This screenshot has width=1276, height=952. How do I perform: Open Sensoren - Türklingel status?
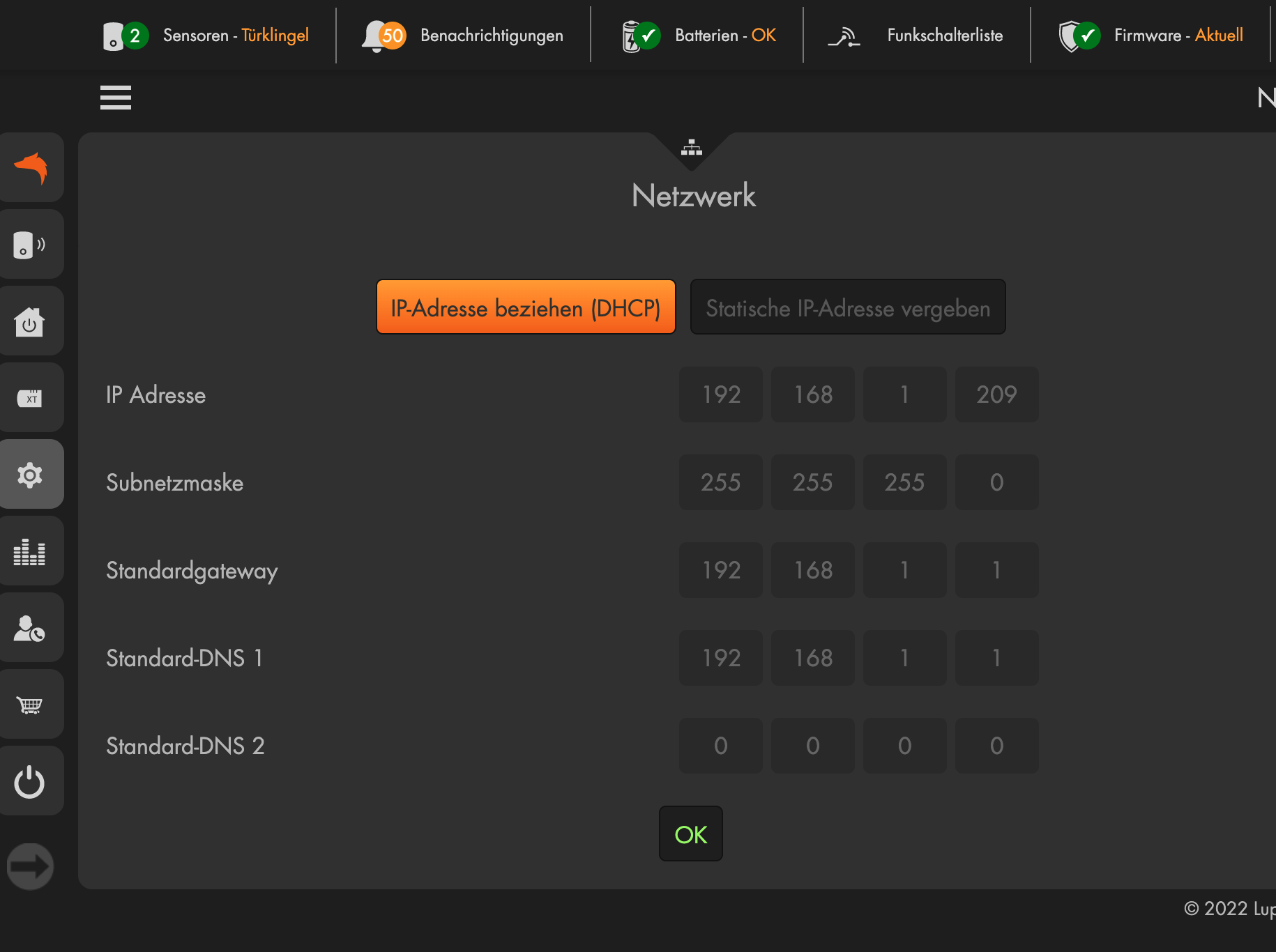coord(206,36)
